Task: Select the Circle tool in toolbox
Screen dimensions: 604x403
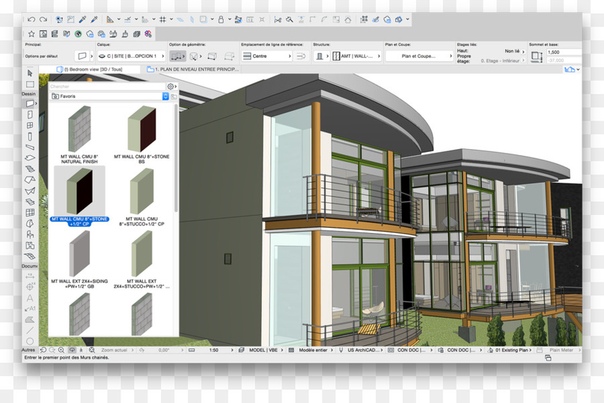Action: [30, 341]
